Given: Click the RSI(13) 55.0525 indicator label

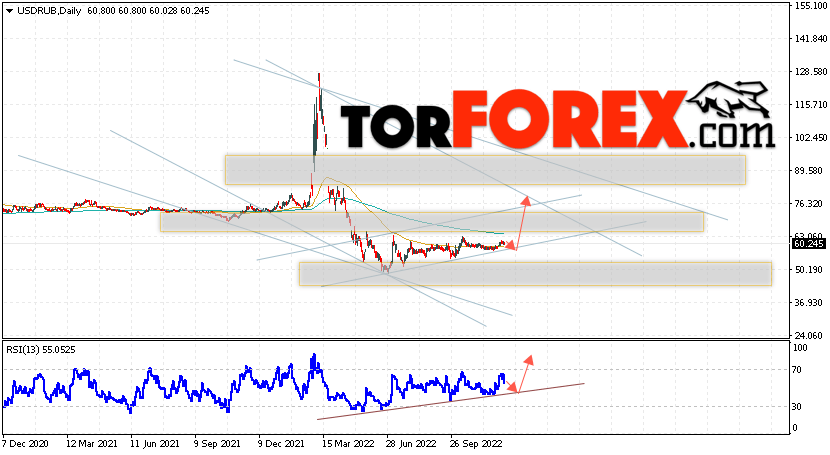Looking at the screenshot, I should pyautogui.click(x=41, y=350).
